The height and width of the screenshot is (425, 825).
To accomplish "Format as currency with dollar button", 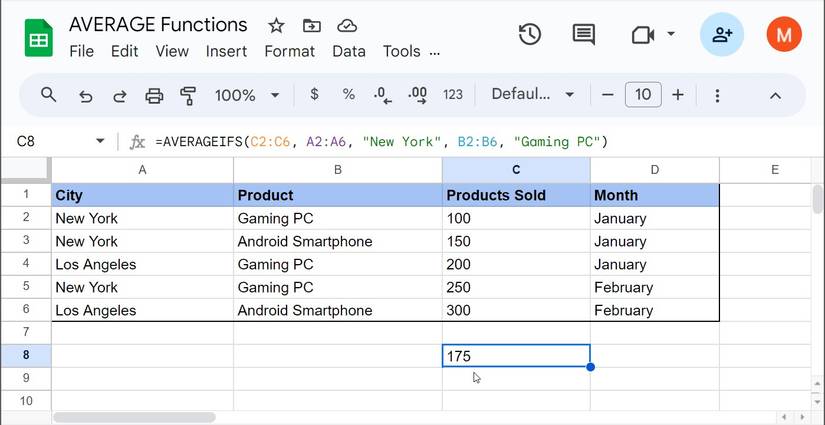I will 315,95.
